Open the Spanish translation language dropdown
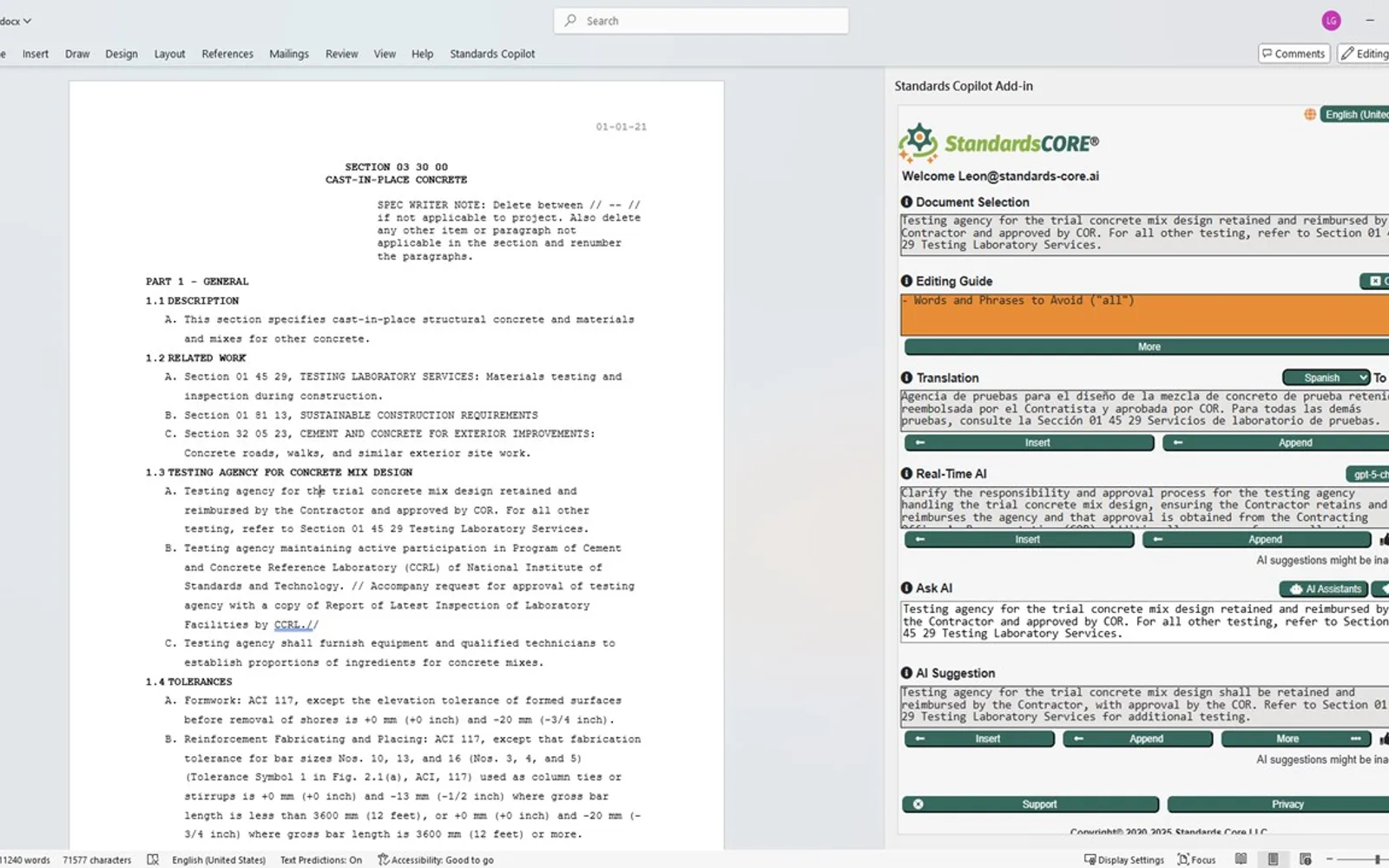The width and height of the screenshot is (1389, 868). pyautogui.click(x=1326, y=378)
